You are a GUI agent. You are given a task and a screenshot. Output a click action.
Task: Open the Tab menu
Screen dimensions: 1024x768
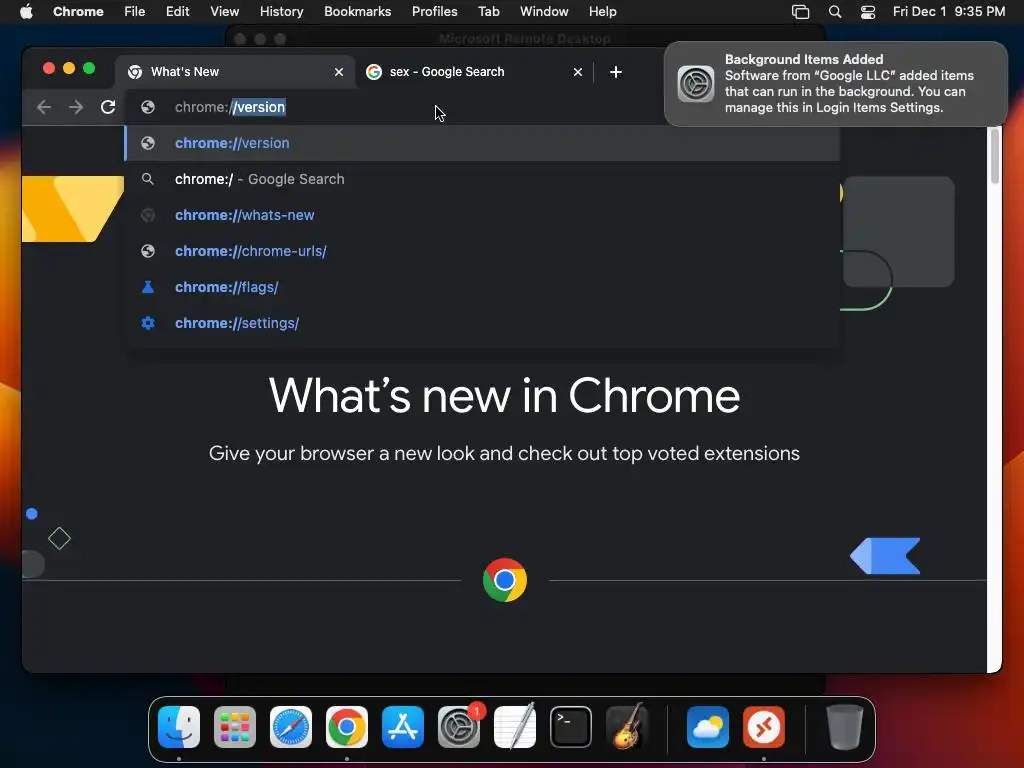pos(488,12)
